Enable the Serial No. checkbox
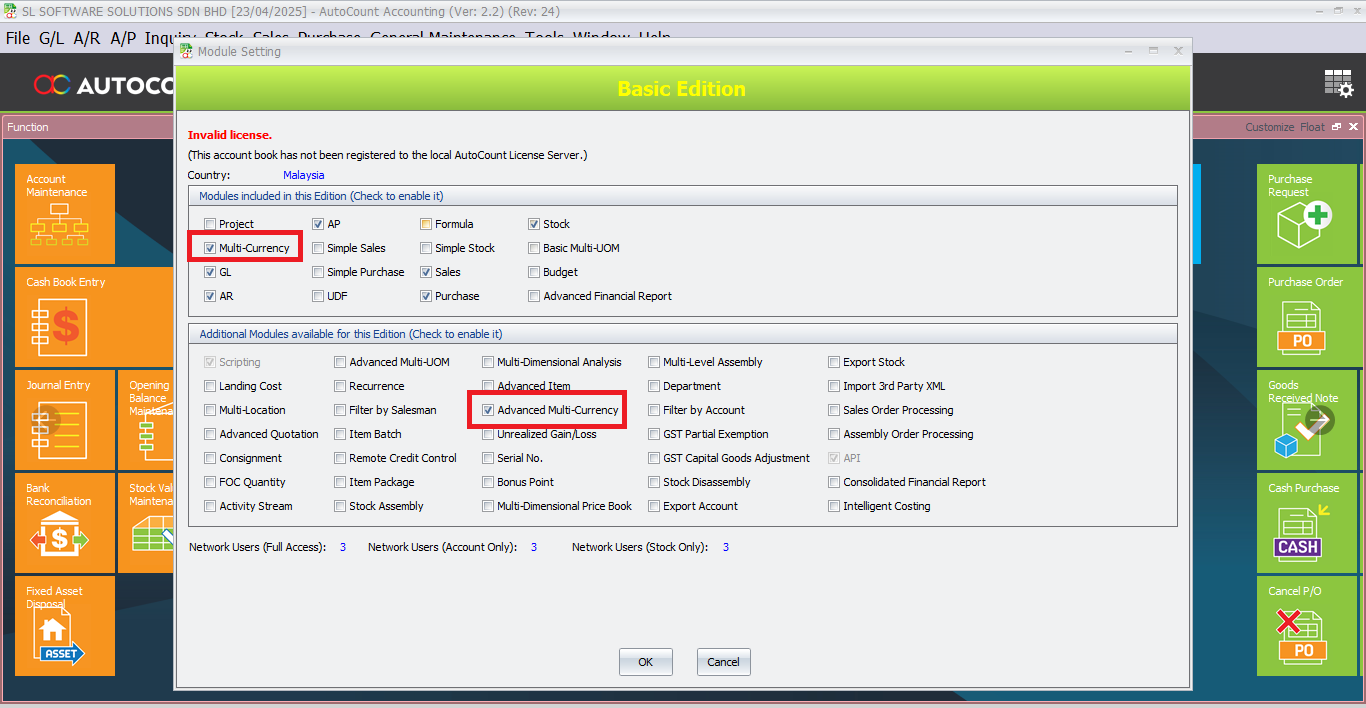This screenshot has width=1366, height=708. pos(488,458)
